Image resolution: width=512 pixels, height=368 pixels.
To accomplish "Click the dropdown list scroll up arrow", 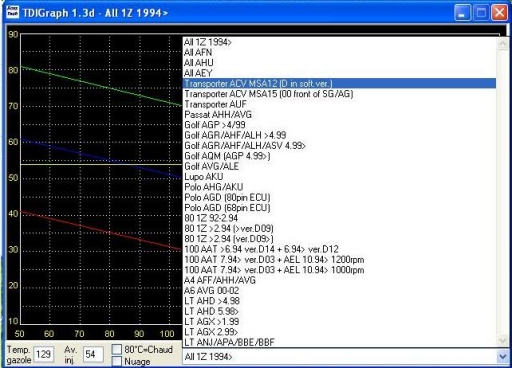I will (503, 44).
